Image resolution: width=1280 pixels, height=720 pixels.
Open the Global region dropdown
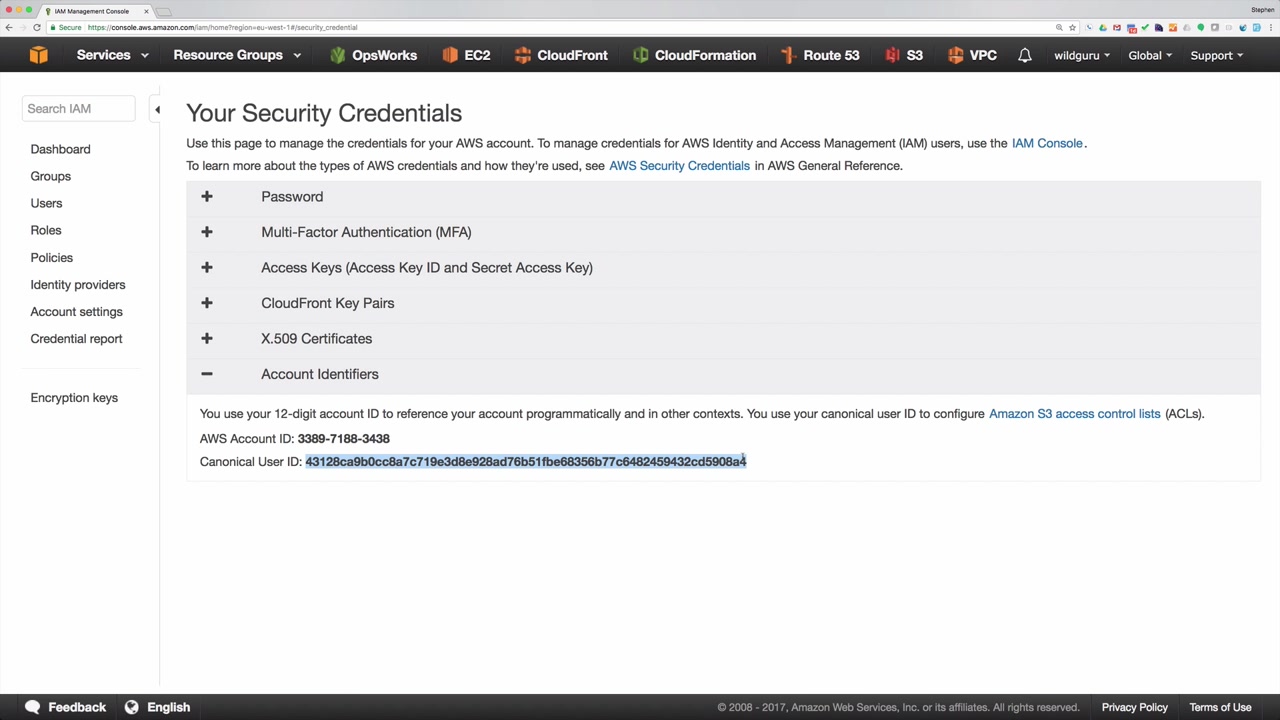click(x=1150, y=55)
